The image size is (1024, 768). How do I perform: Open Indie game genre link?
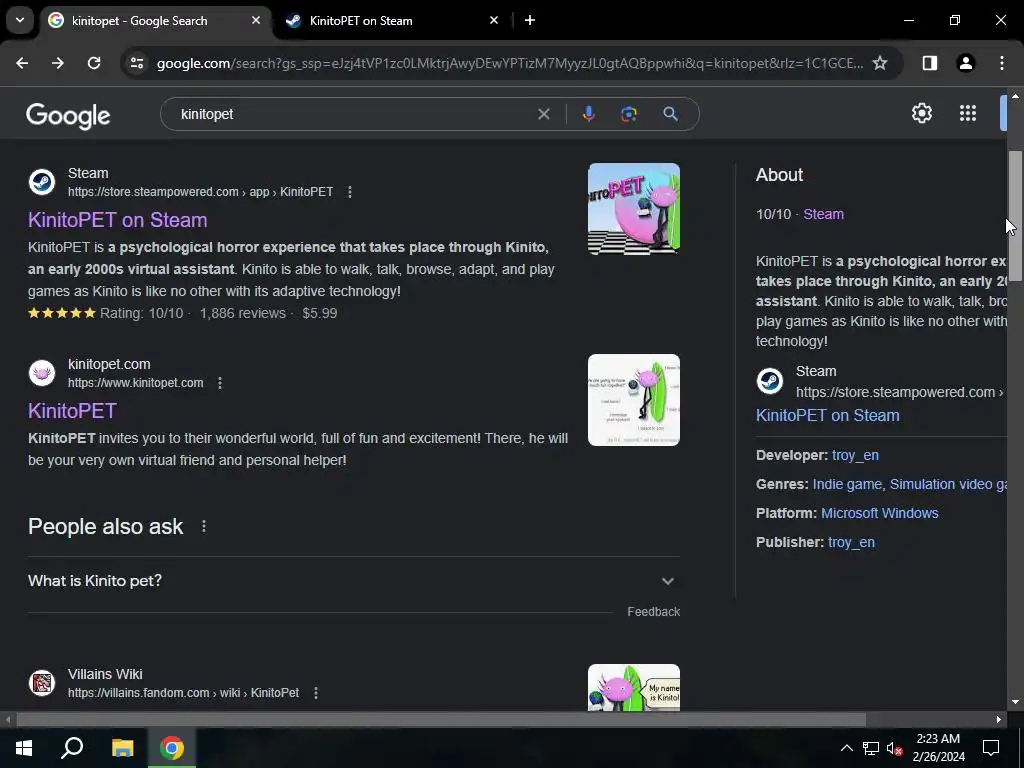[x=847, y=484]
